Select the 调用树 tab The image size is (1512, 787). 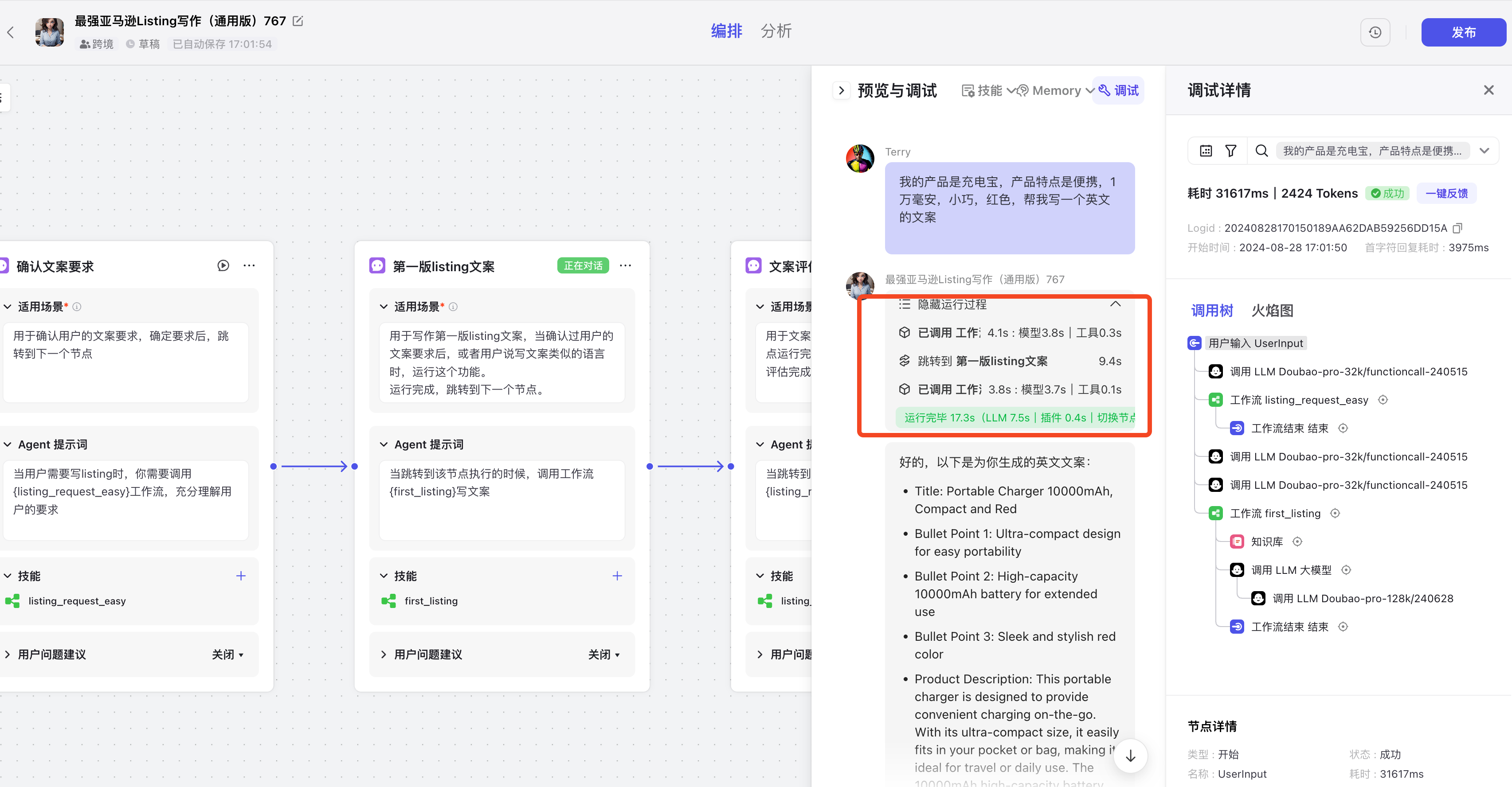tap(1211, 310)
